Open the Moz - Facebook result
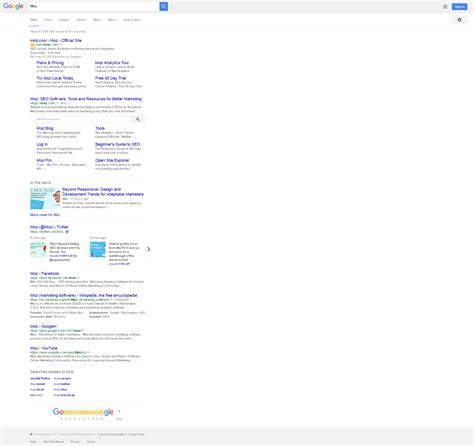 click(x=44, y=273)
